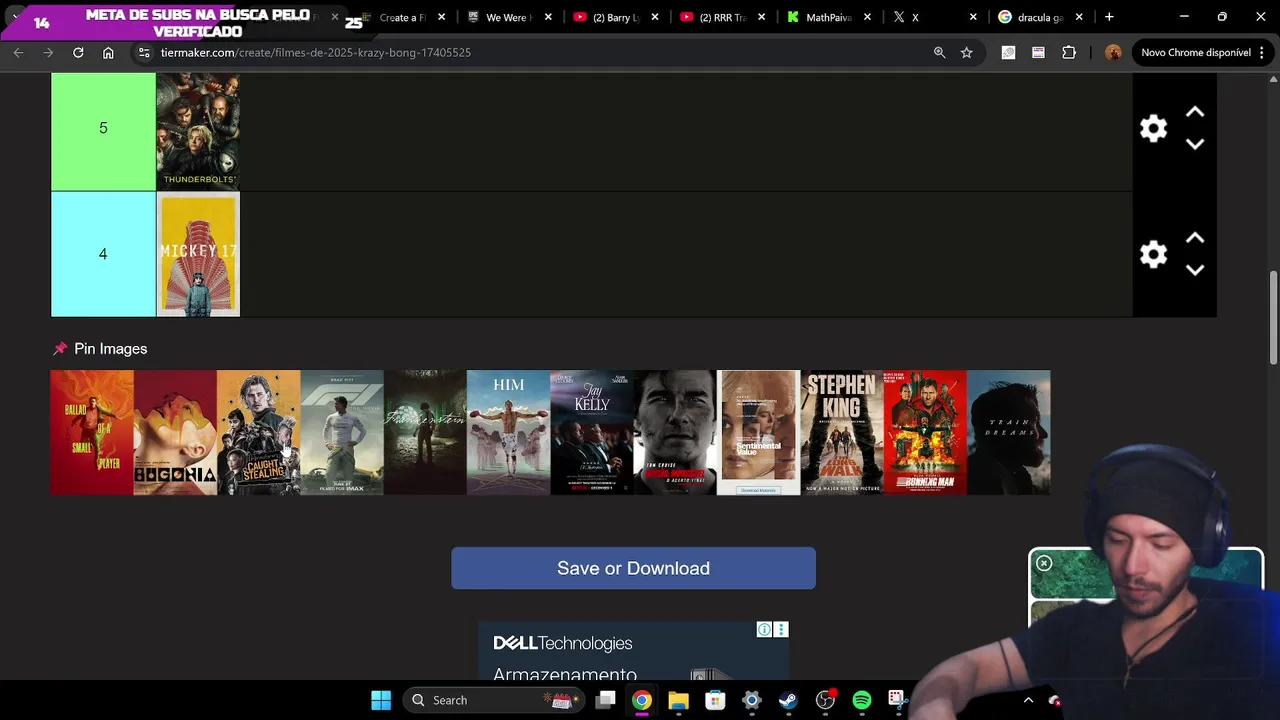Image resolution: width=1280 pixels, height=720 pixels.
Task: Move tier 5 row up with arrow
Action: [1194, 112]
